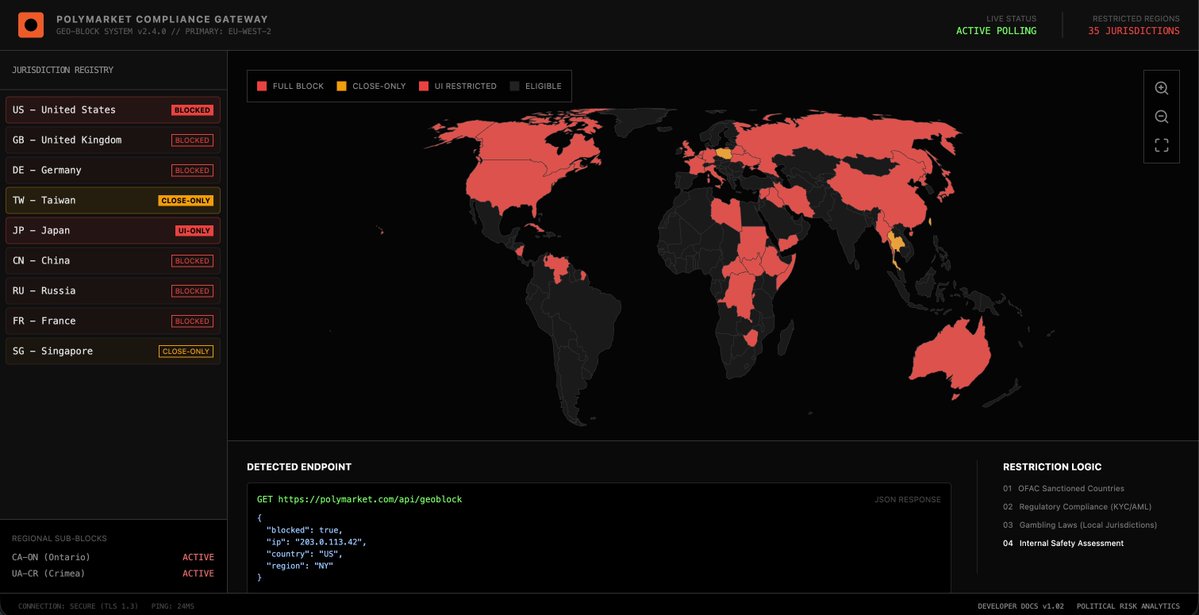1199x615 pixels.
Task: Select the CN – China row
Action: coord(113,261)
